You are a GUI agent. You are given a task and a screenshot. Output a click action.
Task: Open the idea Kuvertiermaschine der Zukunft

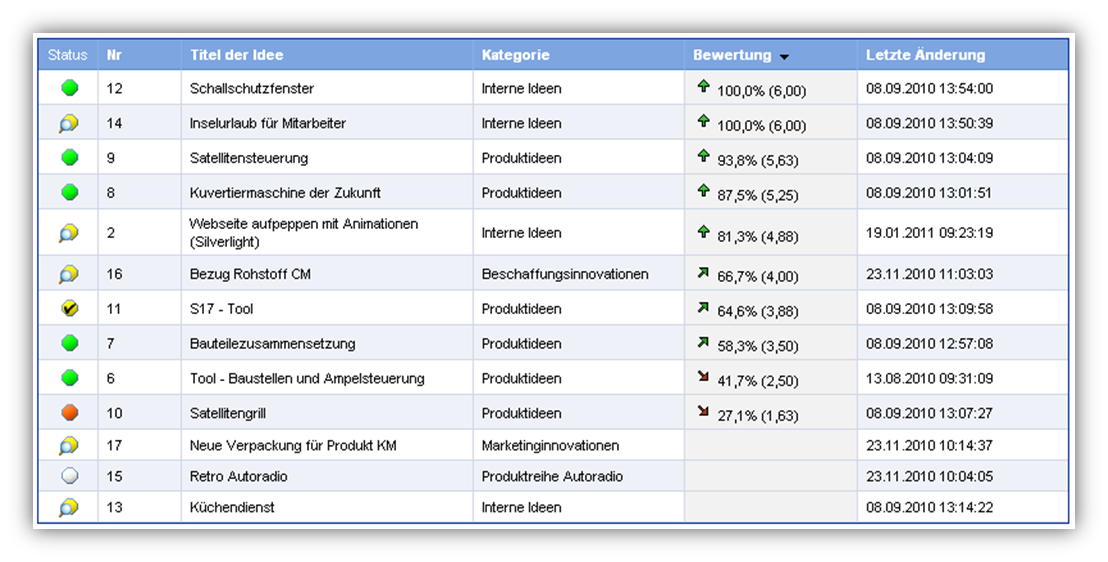(285, 193)
